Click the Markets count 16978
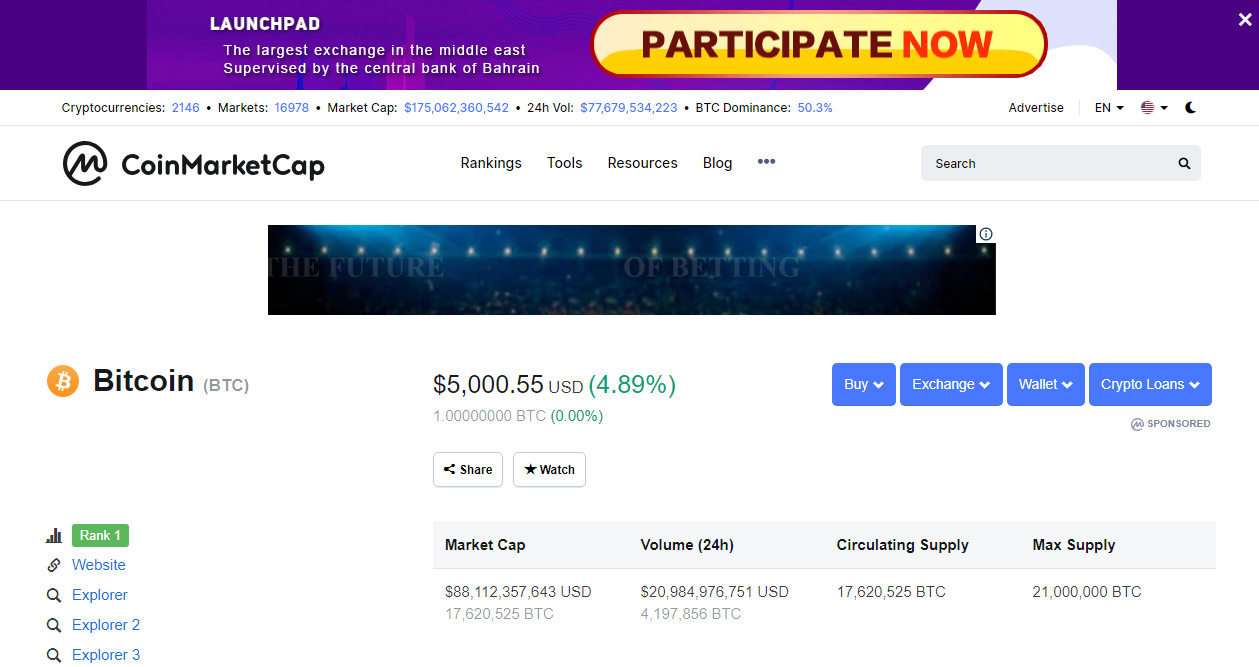 (x=292, y=108)
